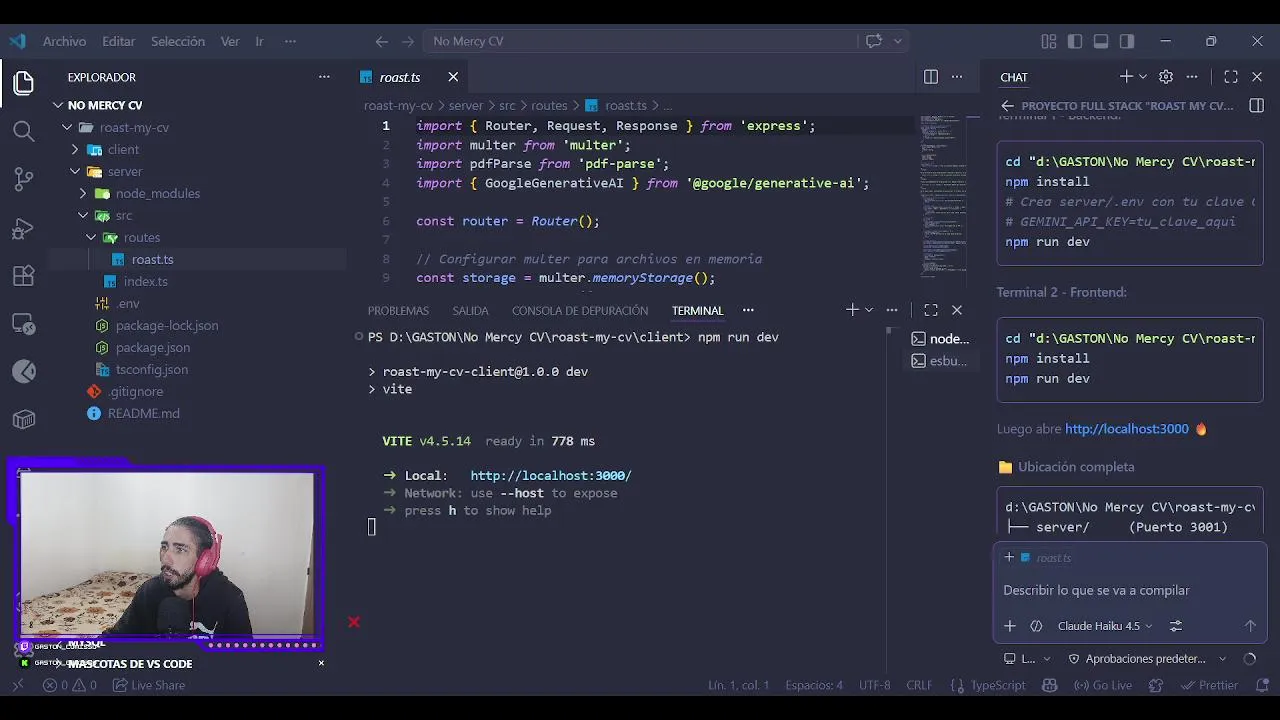1280x720 pixels.
Task: Switch to the PROBLEMAS tab
Action: click(398, 311)
